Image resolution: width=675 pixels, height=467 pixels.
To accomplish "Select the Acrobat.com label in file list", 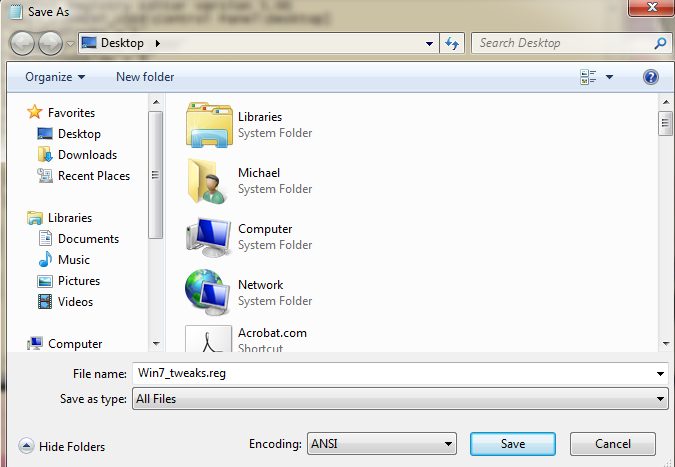I will [272, 333].
